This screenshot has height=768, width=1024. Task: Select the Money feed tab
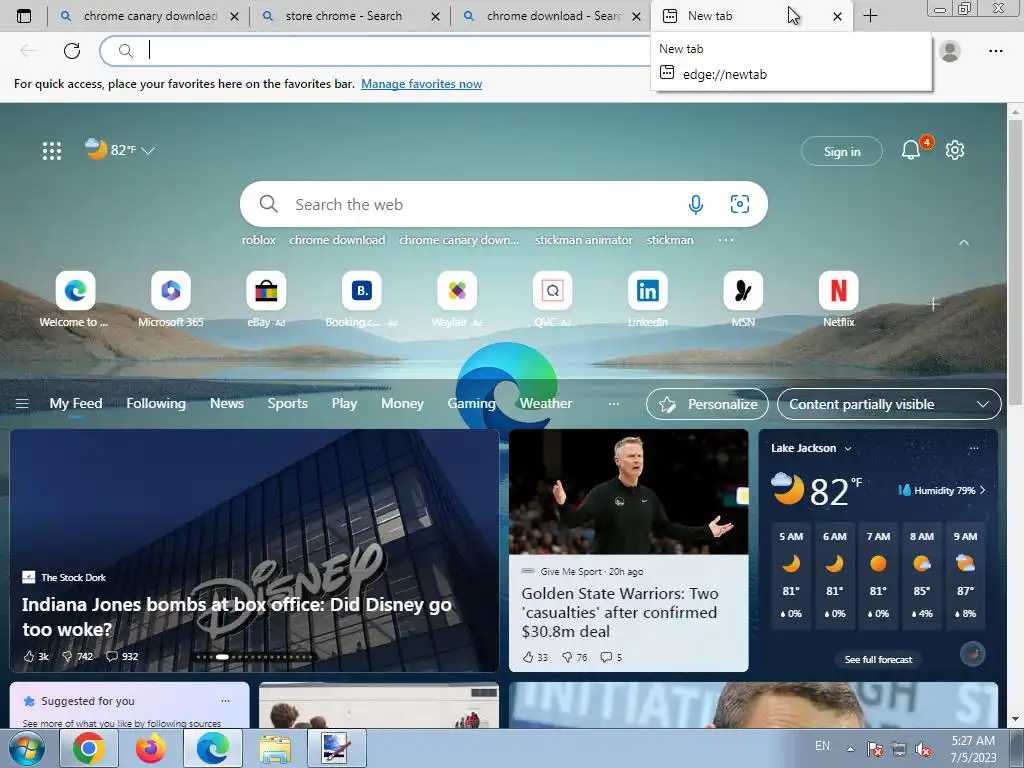402,404
